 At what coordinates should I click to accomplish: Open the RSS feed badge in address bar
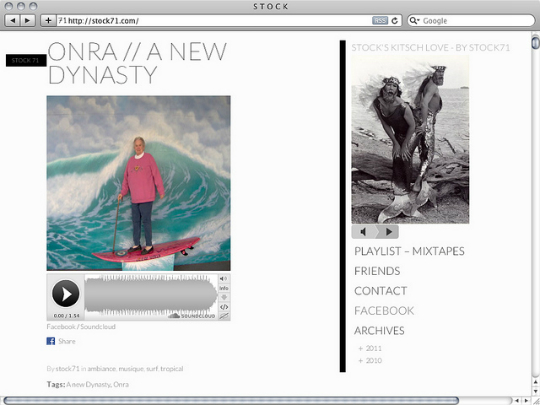coord(380,21)
